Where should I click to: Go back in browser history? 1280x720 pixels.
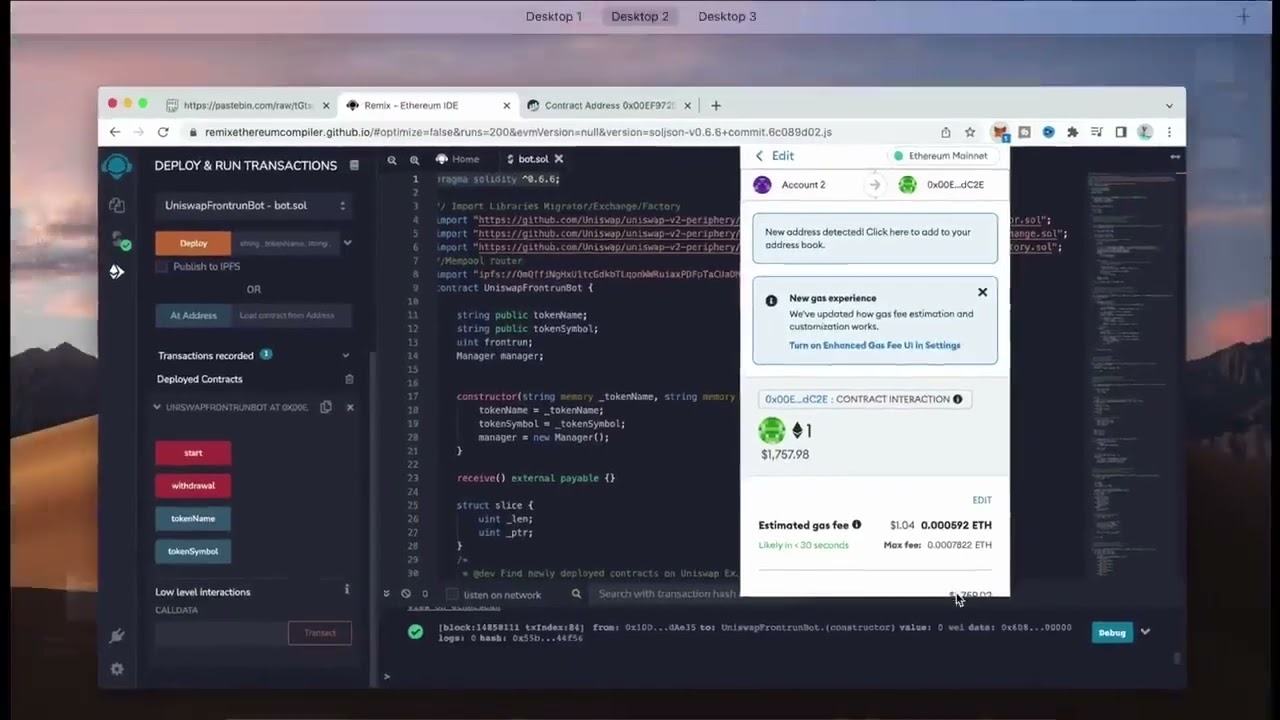115,132
